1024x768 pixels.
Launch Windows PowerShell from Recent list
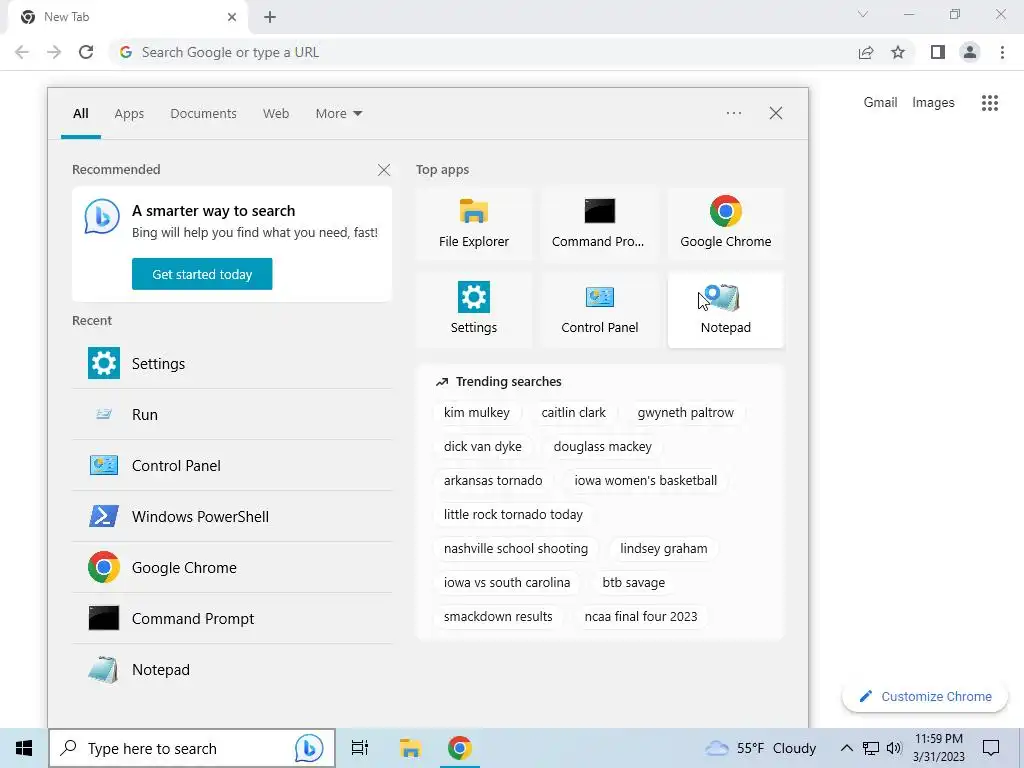point(232,517)
